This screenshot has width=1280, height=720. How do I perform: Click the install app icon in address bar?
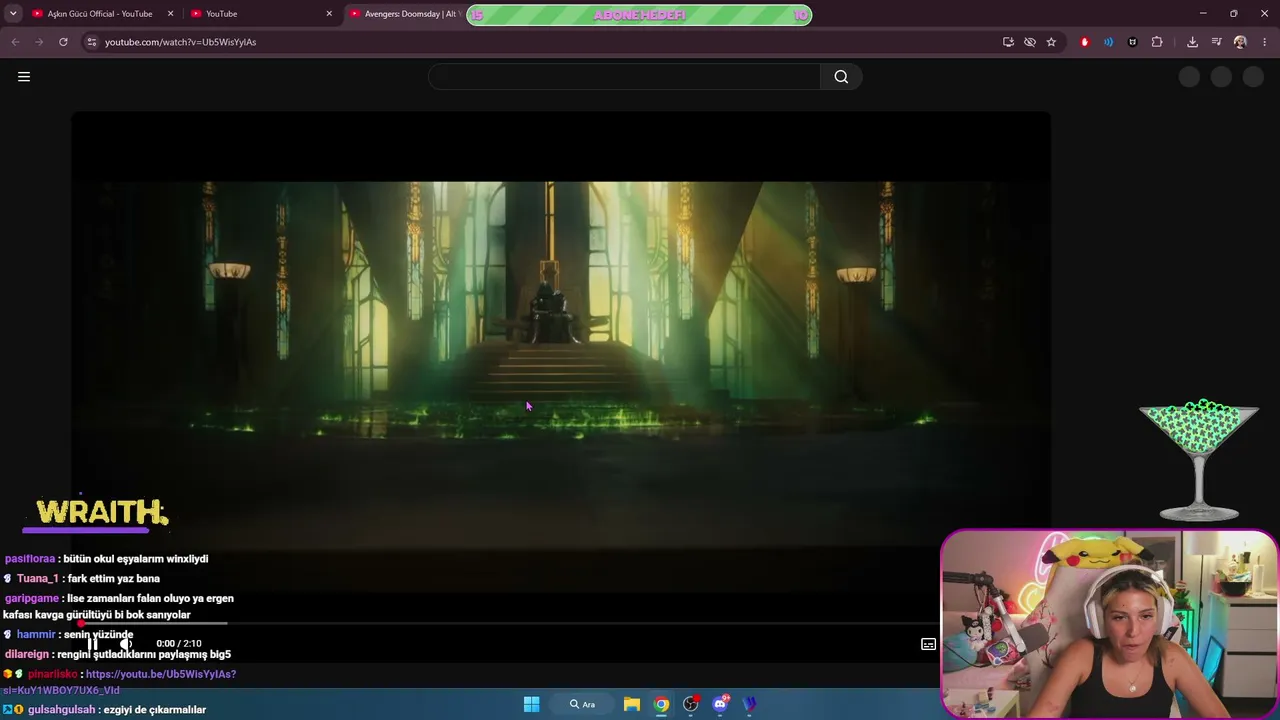tap(1008, 42)
